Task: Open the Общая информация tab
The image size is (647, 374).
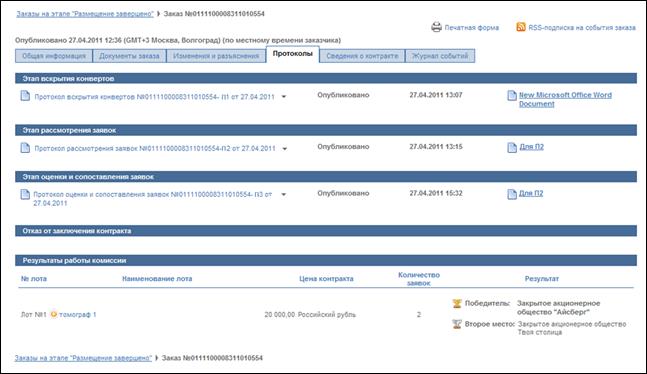Action: (x=54, y=56)
